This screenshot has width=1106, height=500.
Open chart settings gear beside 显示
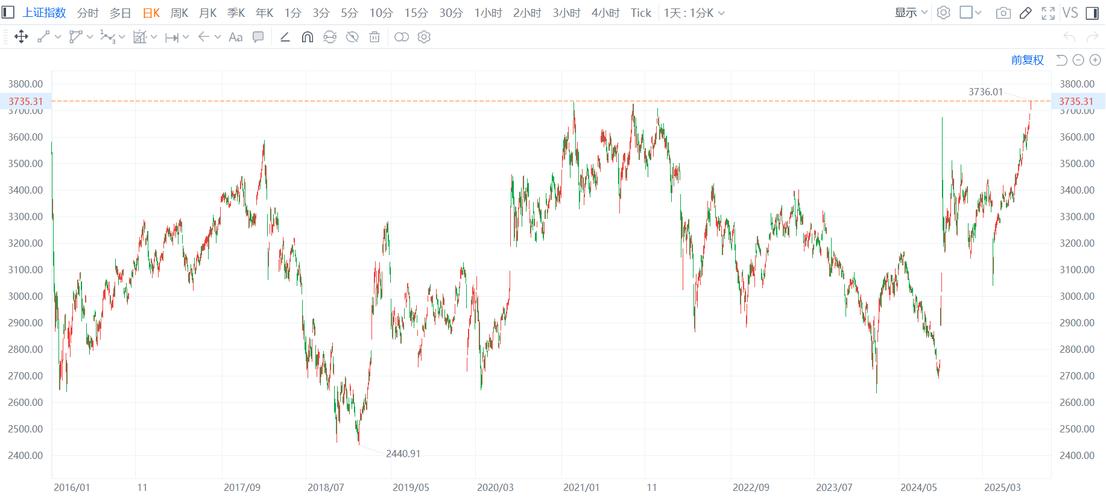pyautogui.click(x=943, y=13)
